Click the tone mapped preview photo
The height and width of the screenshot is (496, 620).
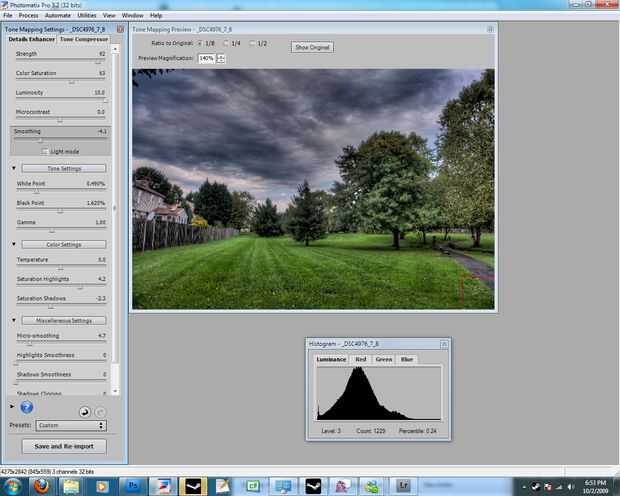pyautogui.click(x=313, y=189)
